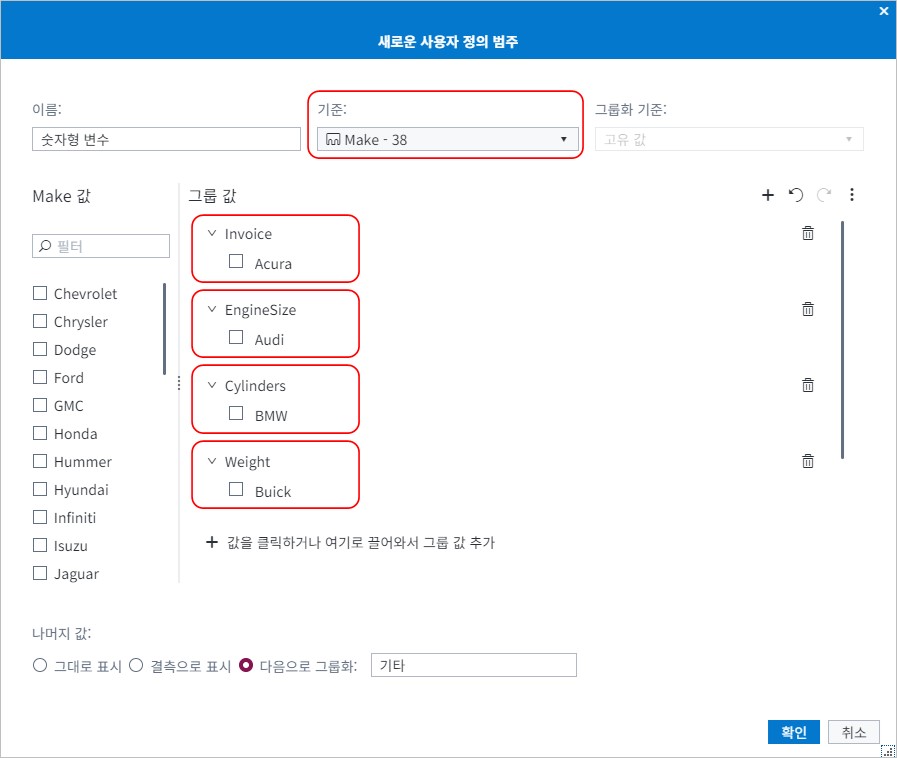The image size is (897, 758).
Task: Open the 기준 Make - 38 dropdown
Action: (447, 140)
